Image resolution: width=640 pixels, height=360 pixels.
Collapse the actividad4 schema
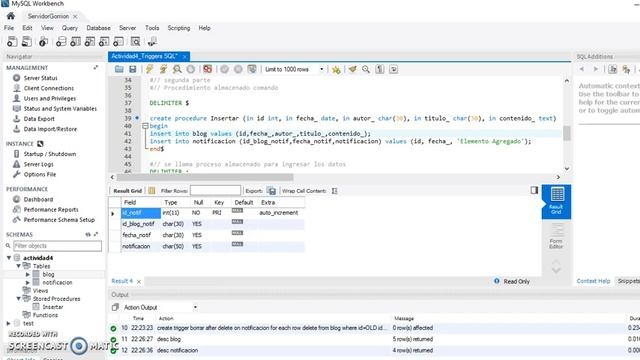9,258
